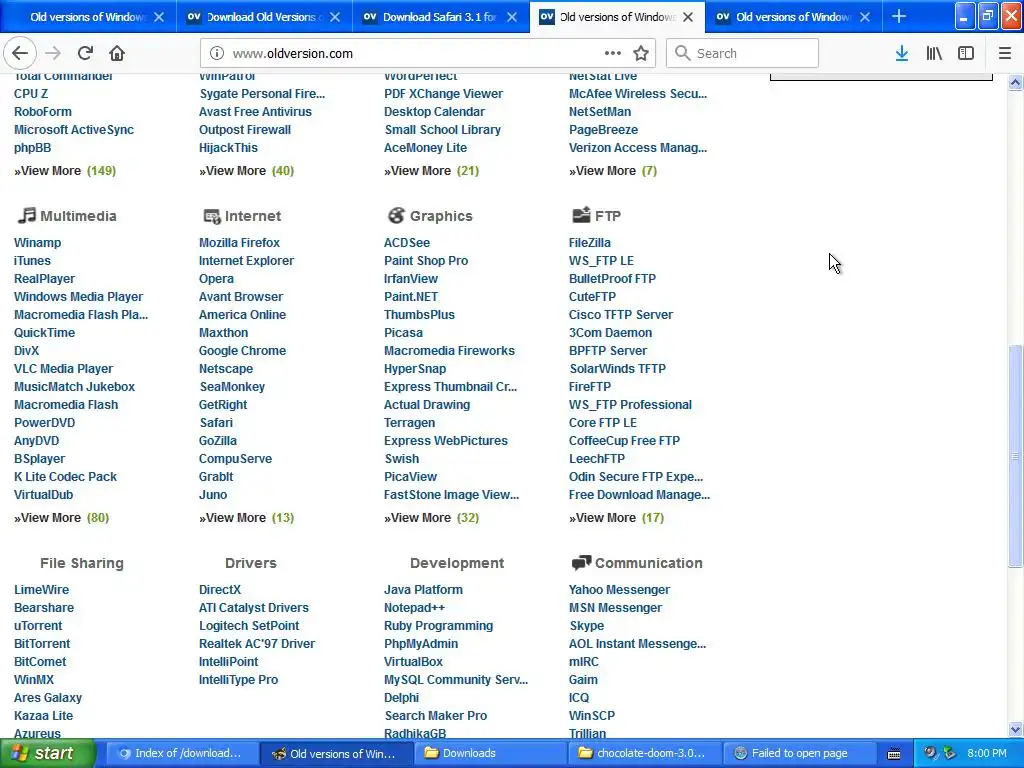The image size is (1024, 768).
Task: Open the HijackThis link
Action: 228,148
